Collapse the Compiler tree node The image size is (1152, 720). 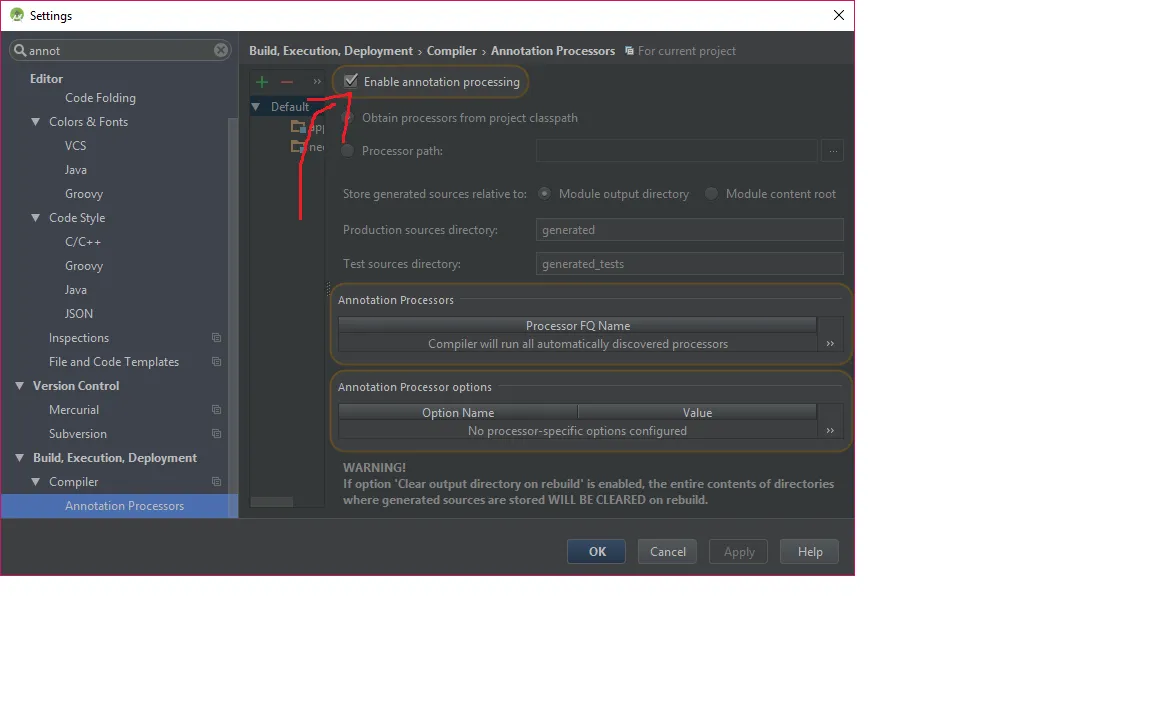(x=35, y=482)
